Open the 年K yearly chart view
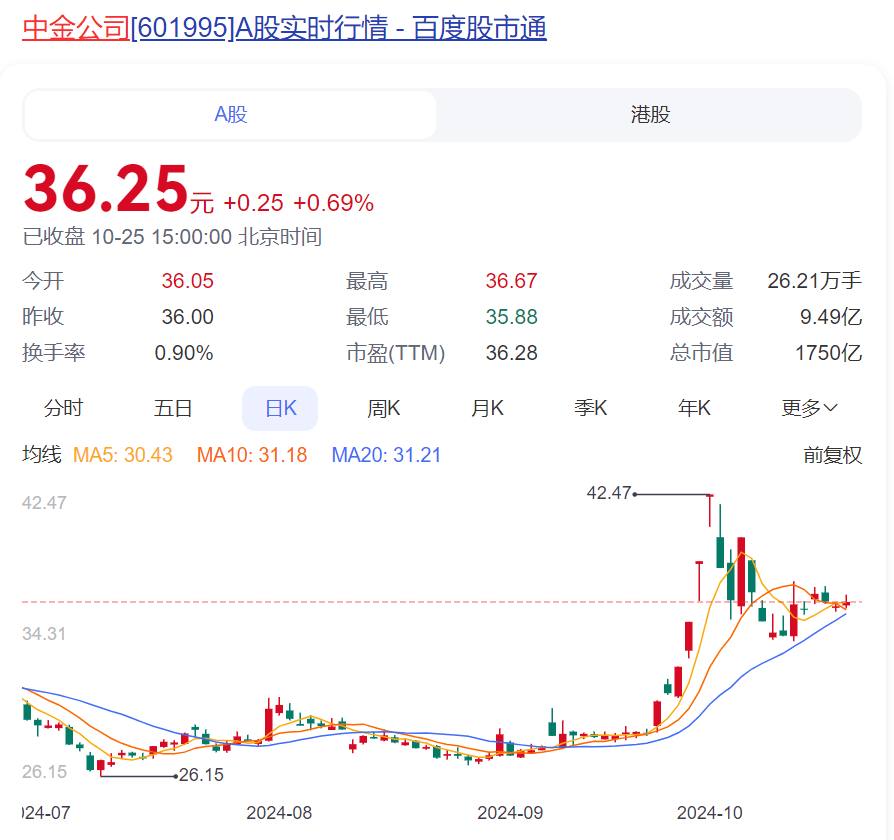This screenshot has height=840, width=894. (x=694, y=408)
